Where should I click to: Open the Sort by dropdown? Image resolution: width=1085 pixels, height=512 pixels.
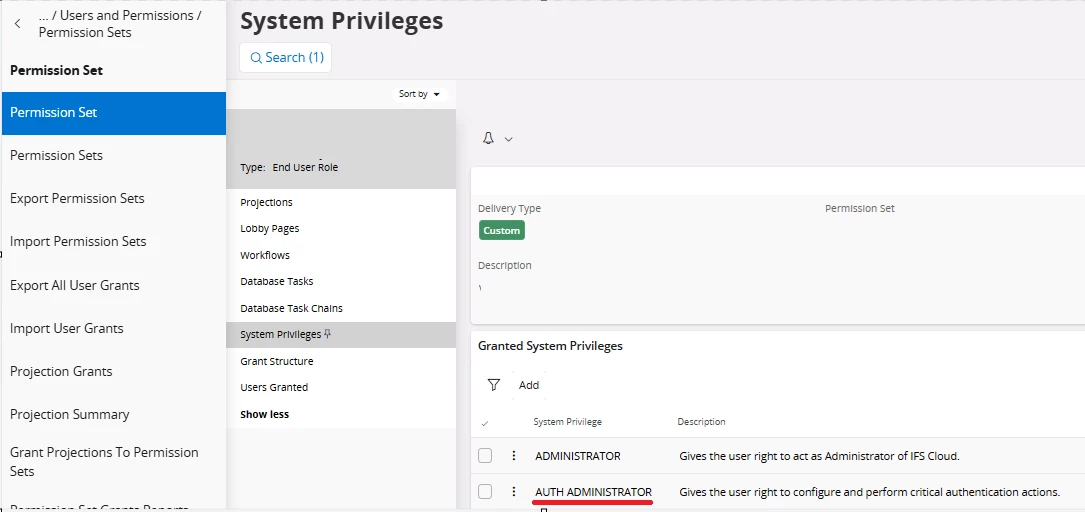[419, 94]
